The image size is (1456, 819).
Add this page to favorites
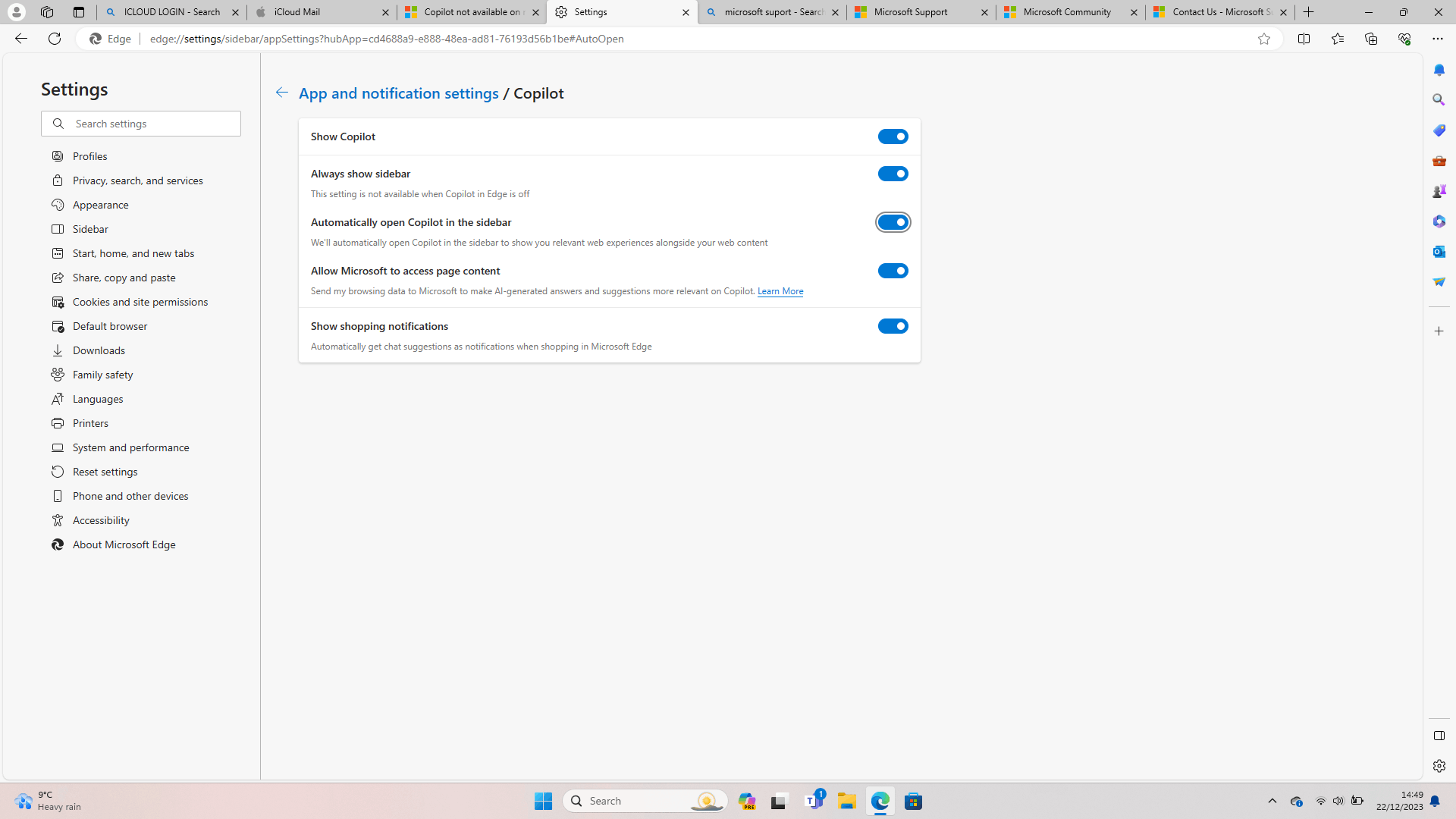1263,39
